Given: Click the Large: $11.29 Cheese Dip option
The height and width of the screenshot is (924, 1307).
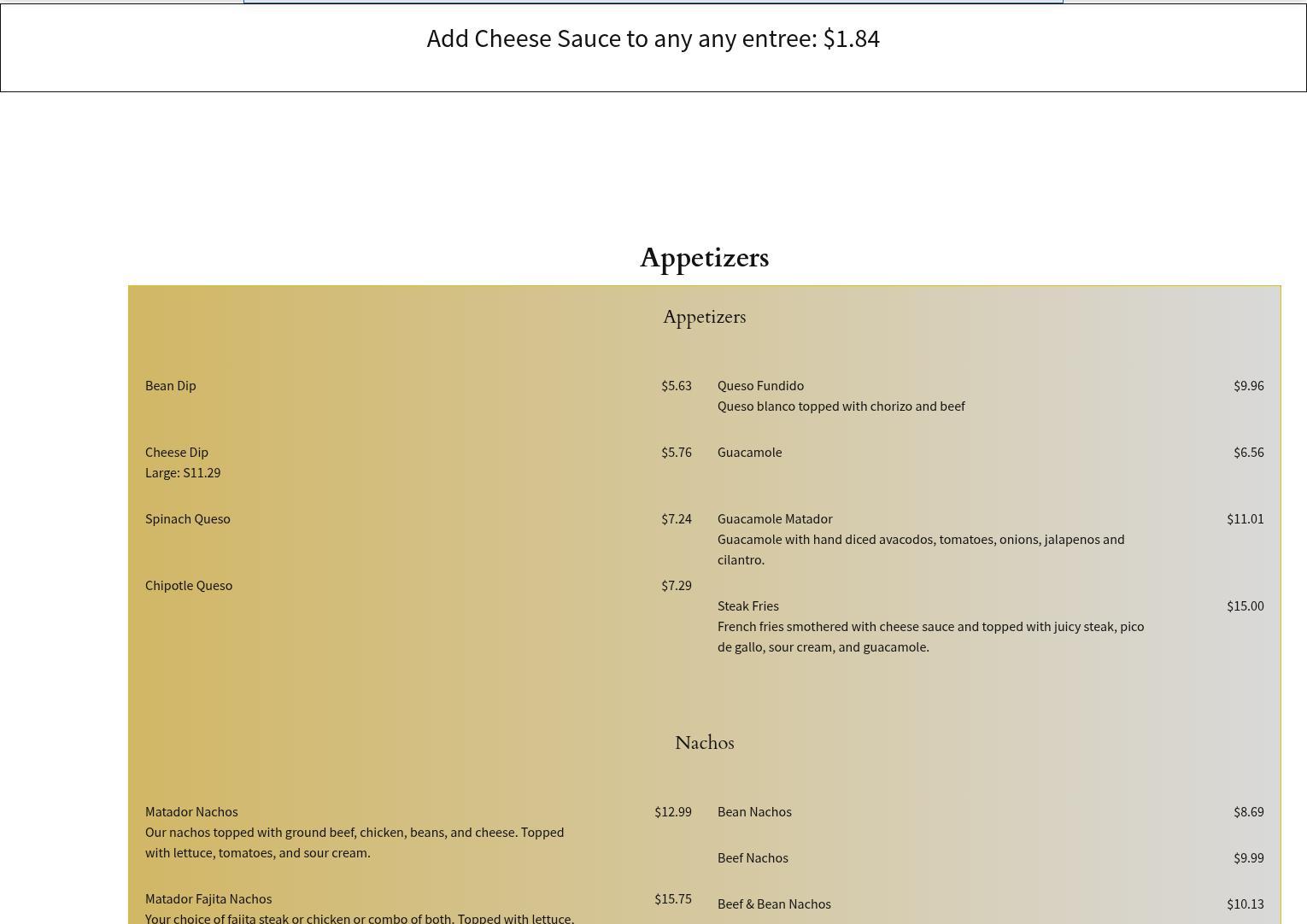Looking at the screenshot, I should tap(183, 473).
